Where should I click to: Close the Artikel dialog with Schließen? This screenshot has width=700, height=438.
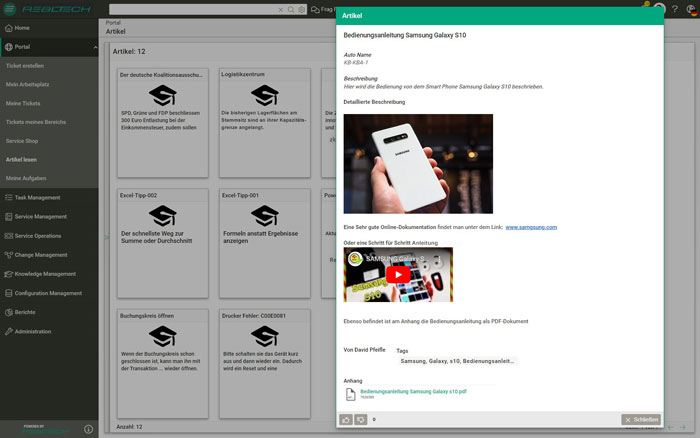[x=641, y=420]
